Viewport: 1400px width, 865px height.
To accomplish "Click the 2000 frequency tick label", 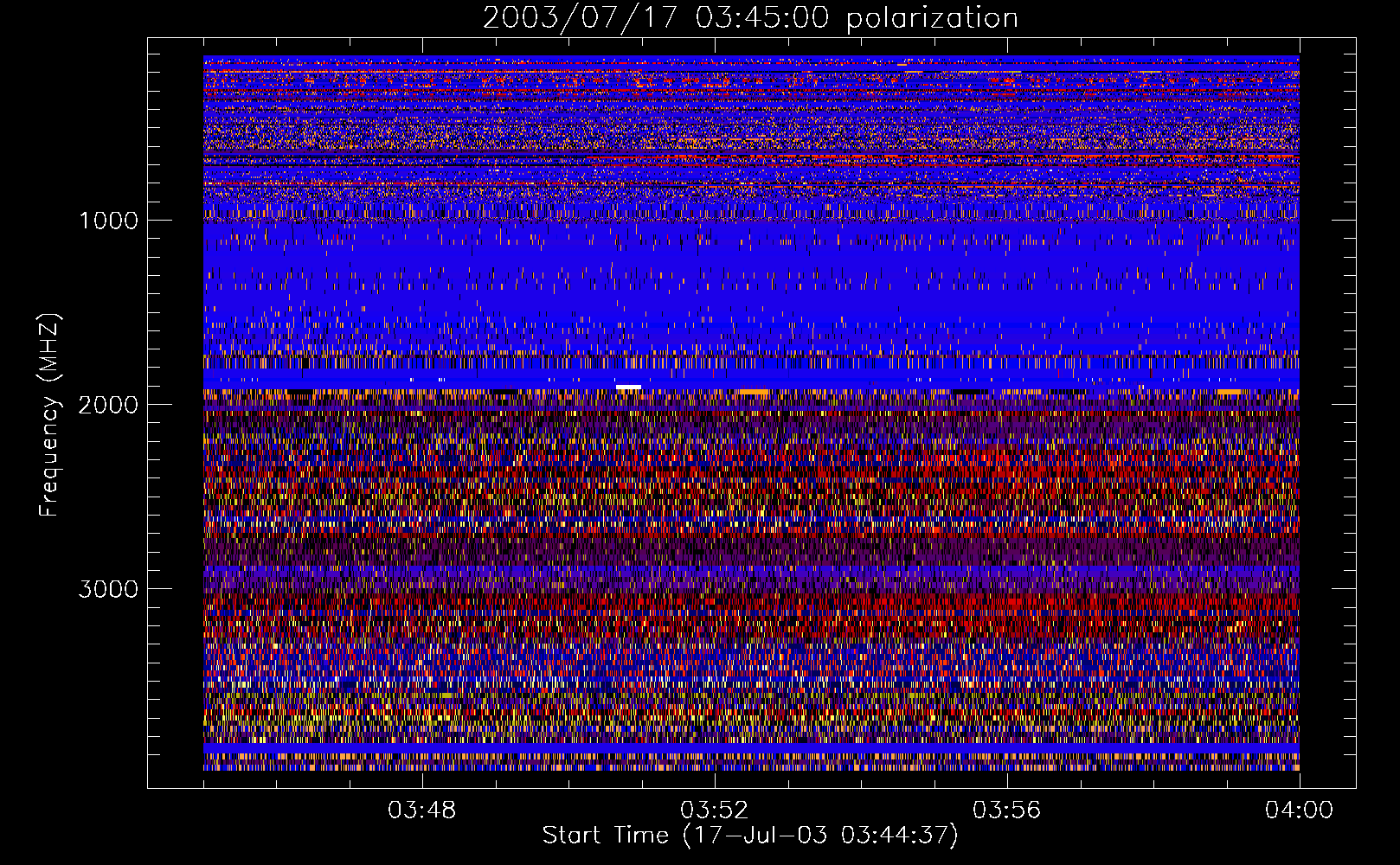I will [x=108, y=405].
